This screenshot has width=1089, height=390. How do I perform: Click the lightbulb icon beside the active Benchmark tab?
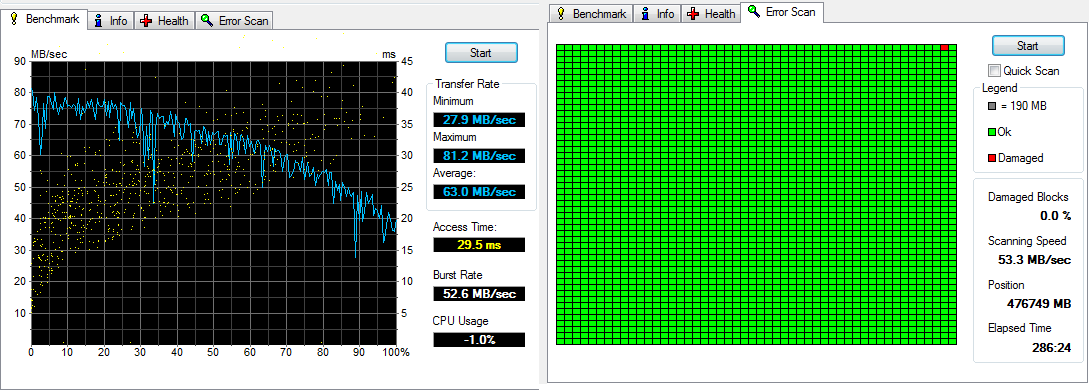[14, 19]
